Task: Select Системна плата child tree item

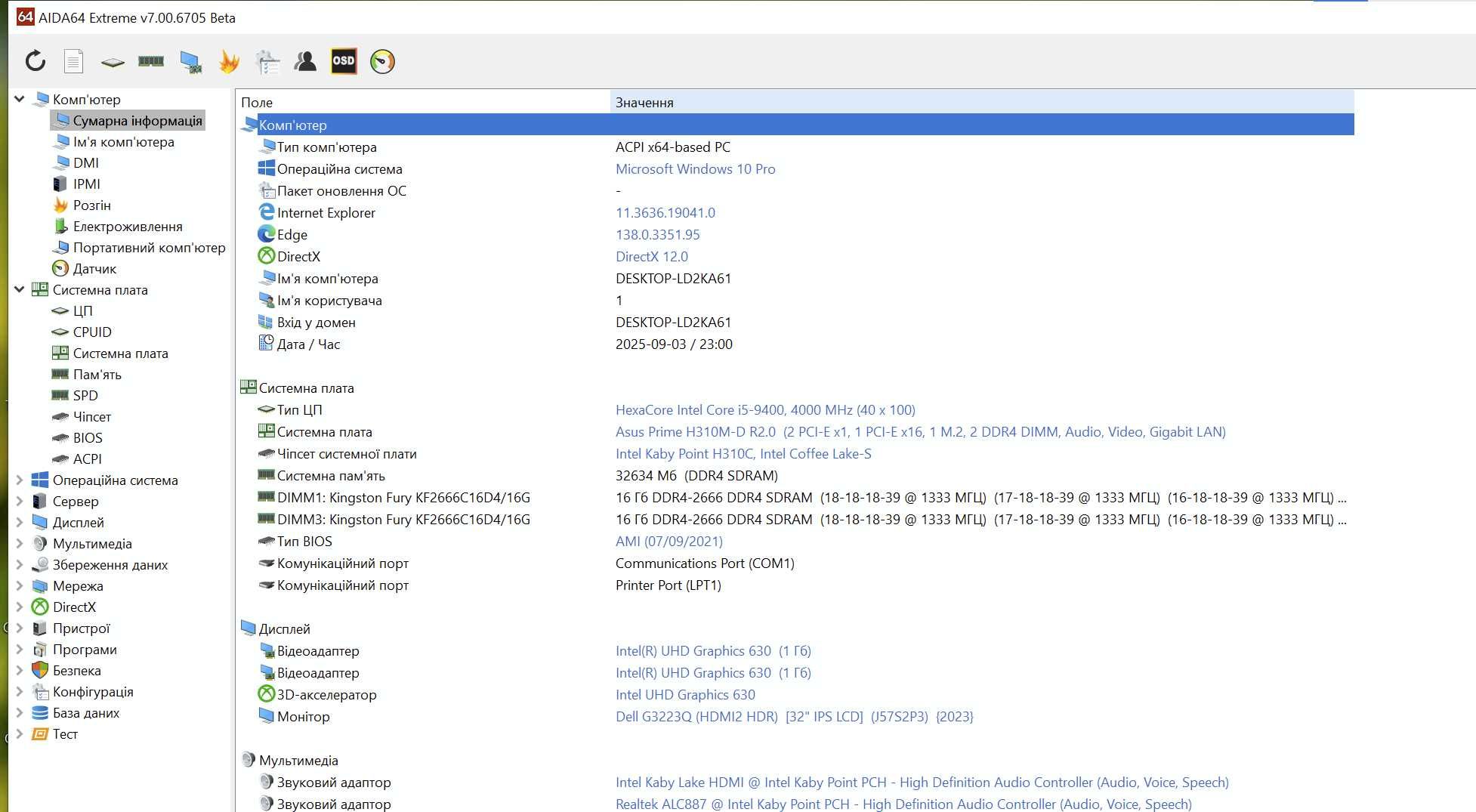Action: (120, 354)
